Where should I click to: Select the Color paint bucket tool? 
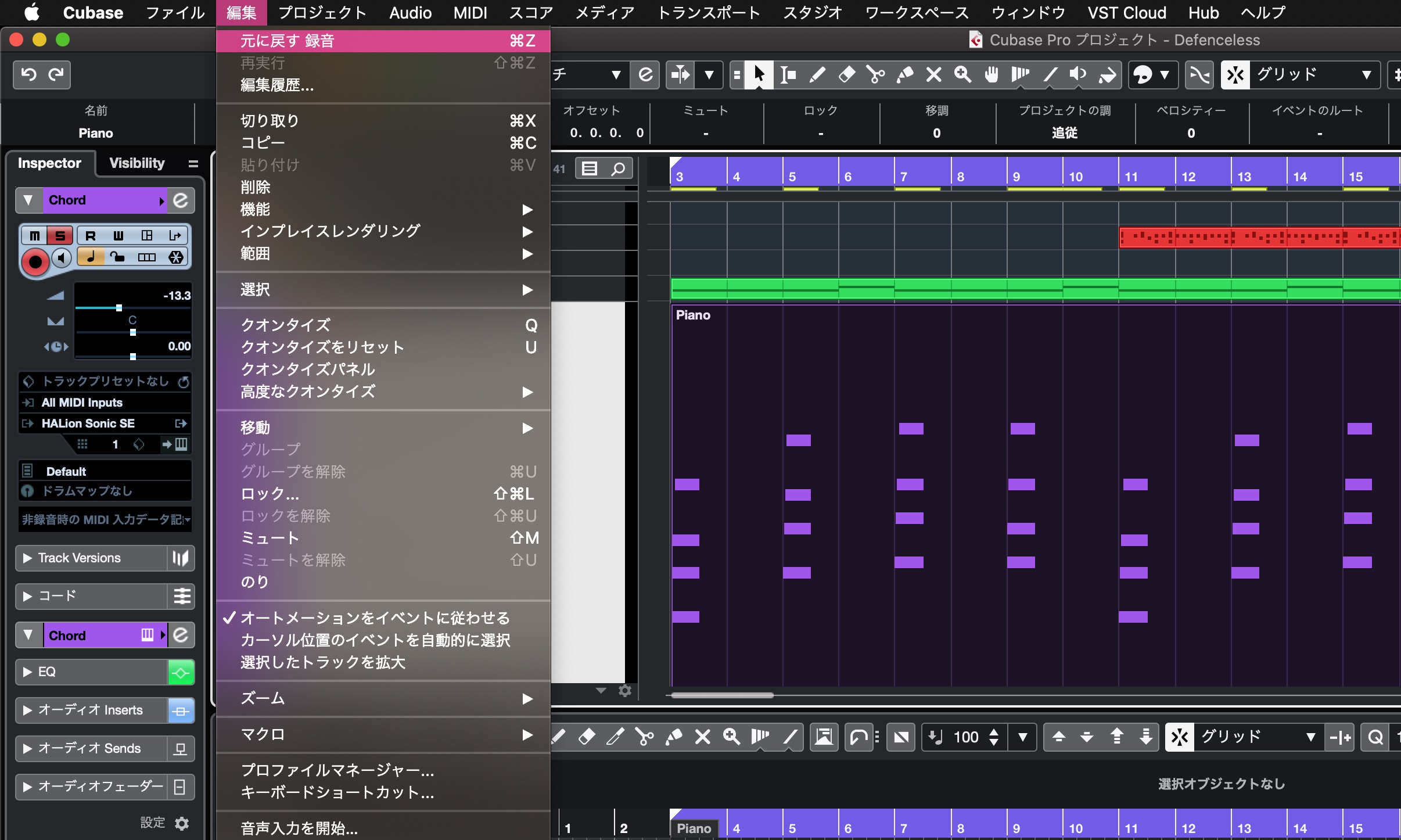[1108, 74]
